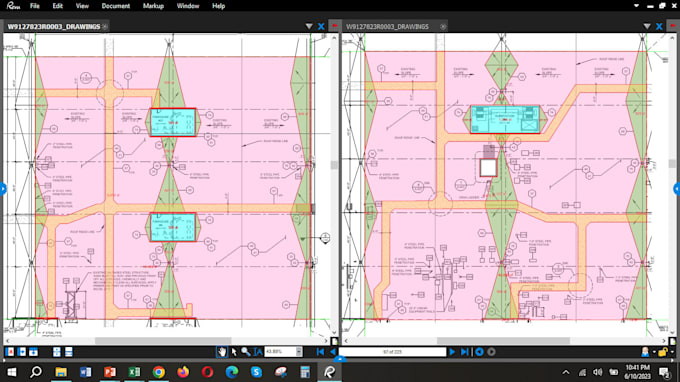The width and height of the screenshot is (680, 382).
Task: Go to previous view
Action: (x=479, y=352)
